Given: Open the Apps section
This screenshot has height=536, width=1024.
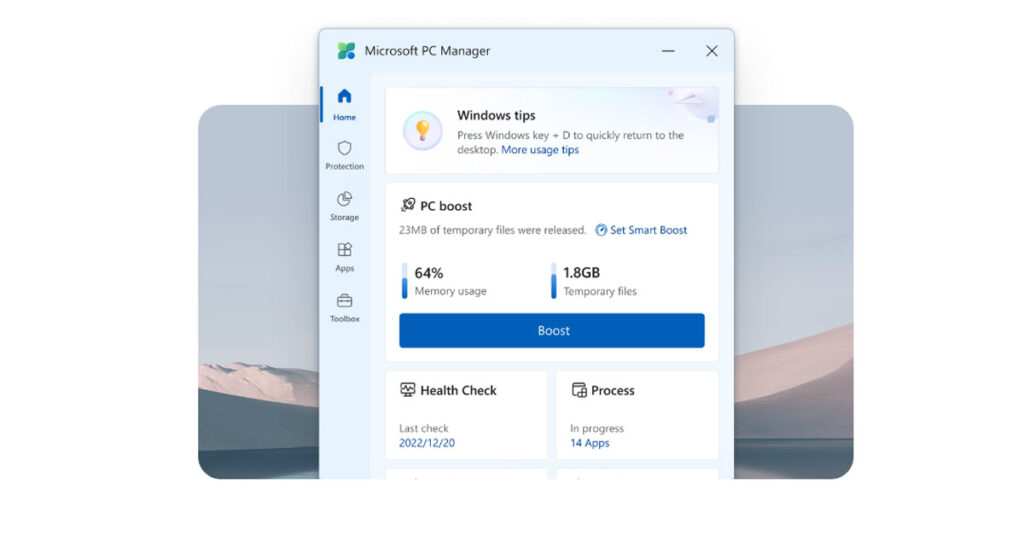Looking at the screenshot, I should coord(344,257).
